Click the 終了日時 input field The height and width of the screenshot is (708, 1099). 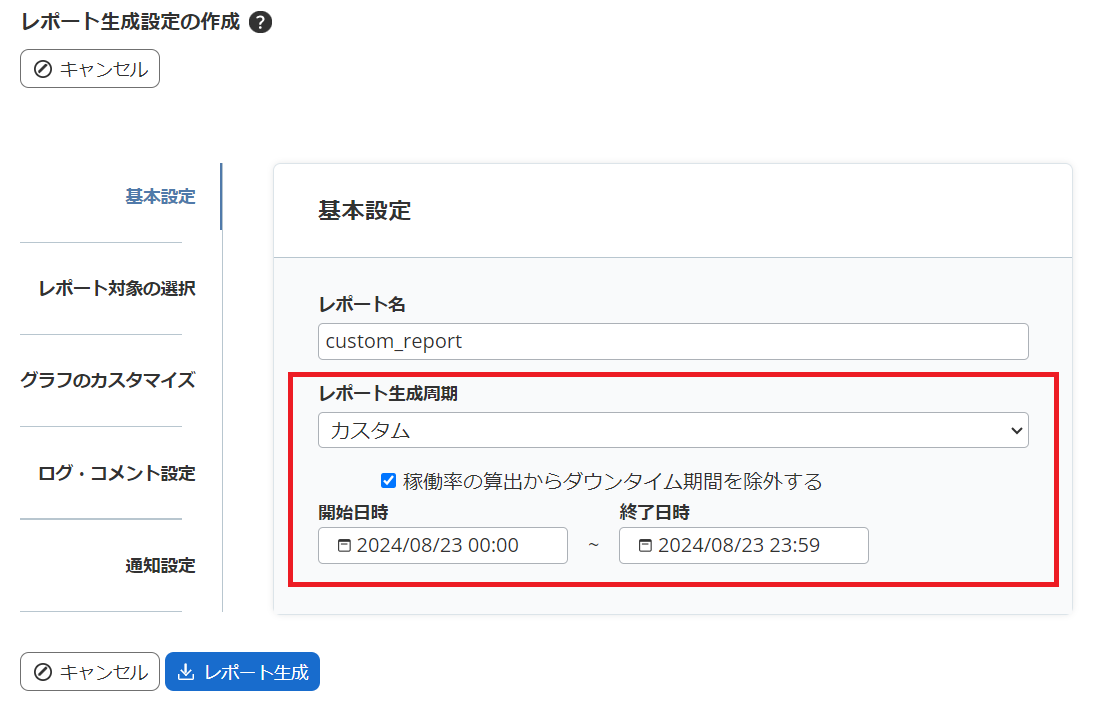tap(744, 545)
